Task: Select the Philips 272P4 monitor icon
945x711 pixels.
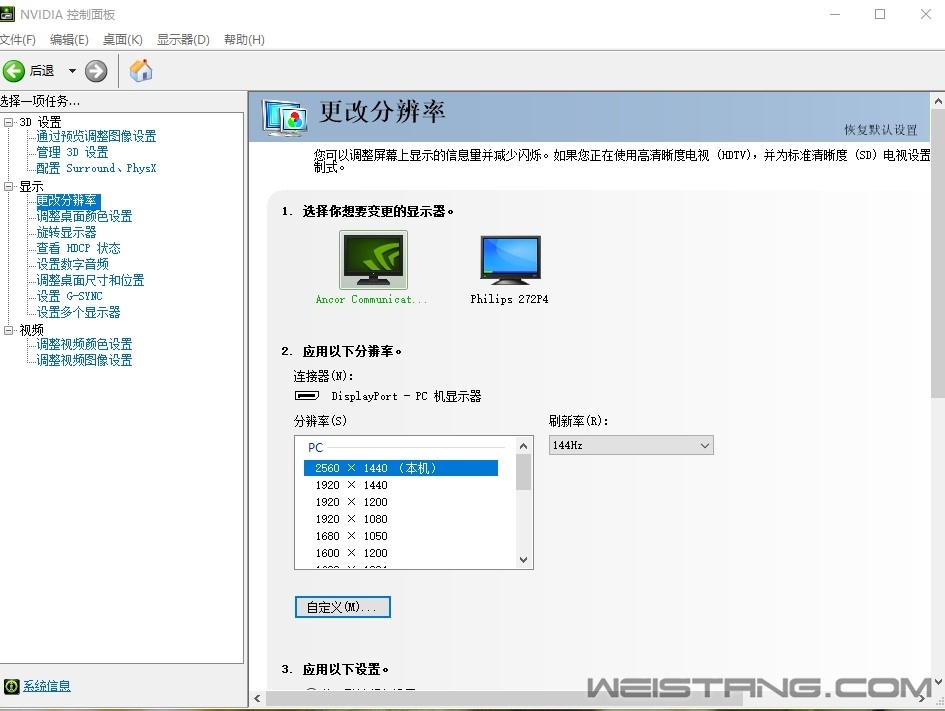Action: 510,260
